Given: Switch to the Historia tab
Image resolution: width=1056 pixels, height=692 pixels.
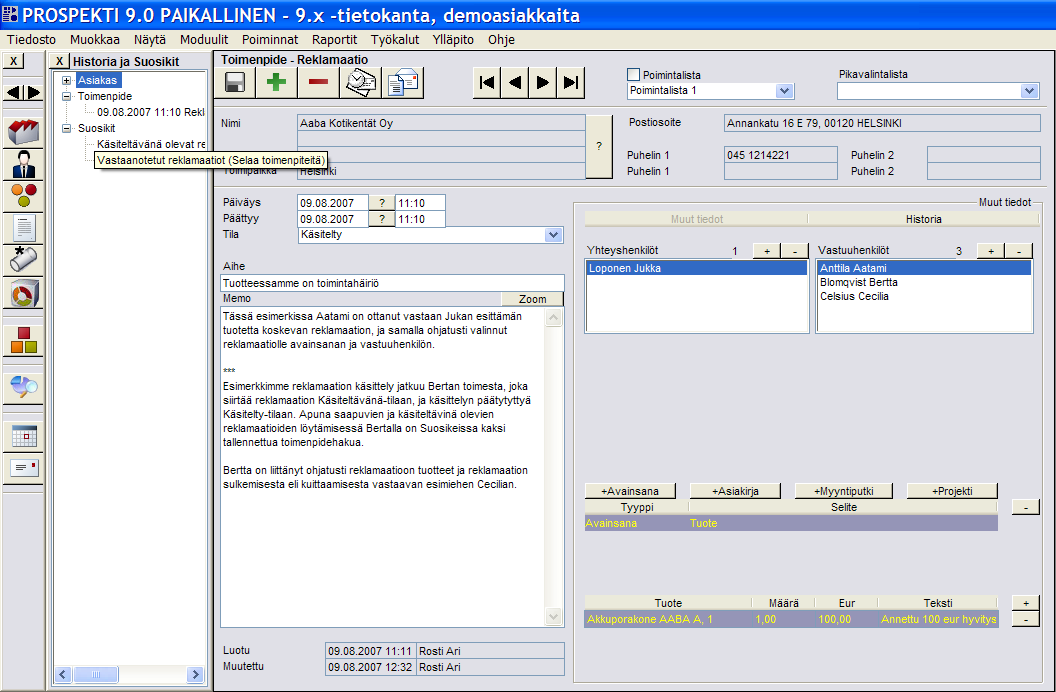Looking at the screenshot, I should pos(923,219).
